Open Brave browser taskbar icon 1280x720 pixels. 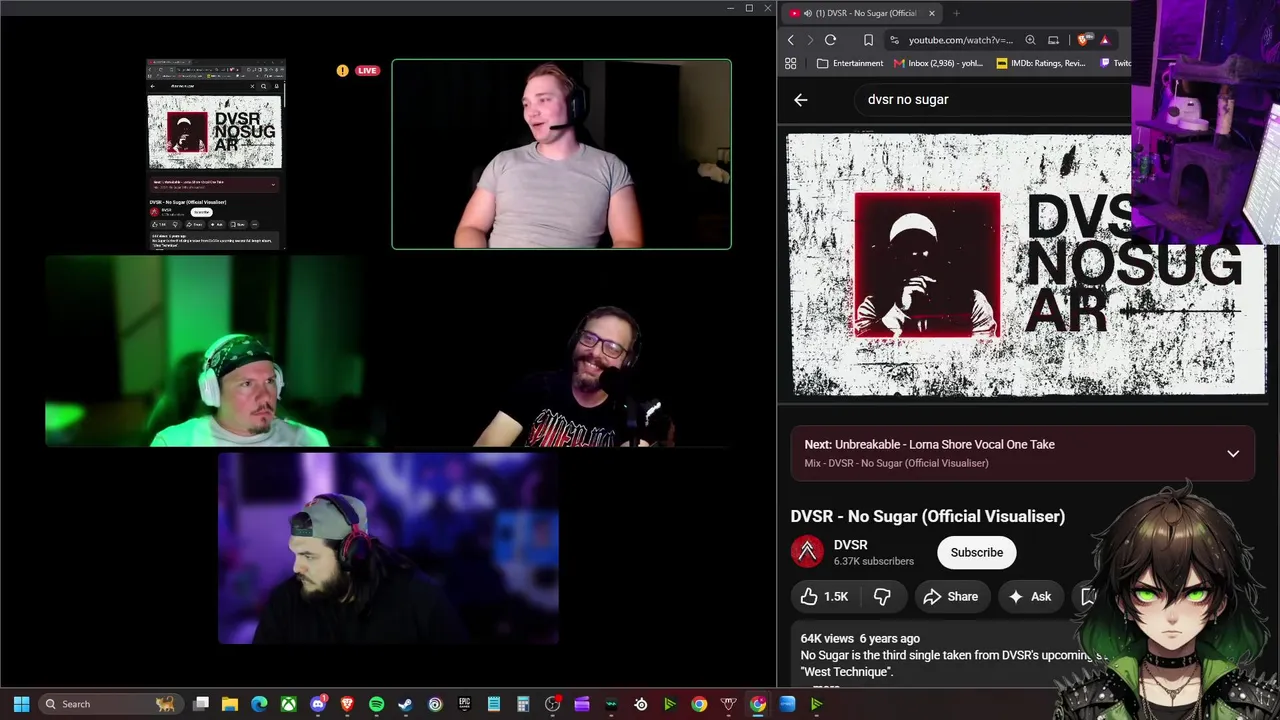(x=347, y=704)
